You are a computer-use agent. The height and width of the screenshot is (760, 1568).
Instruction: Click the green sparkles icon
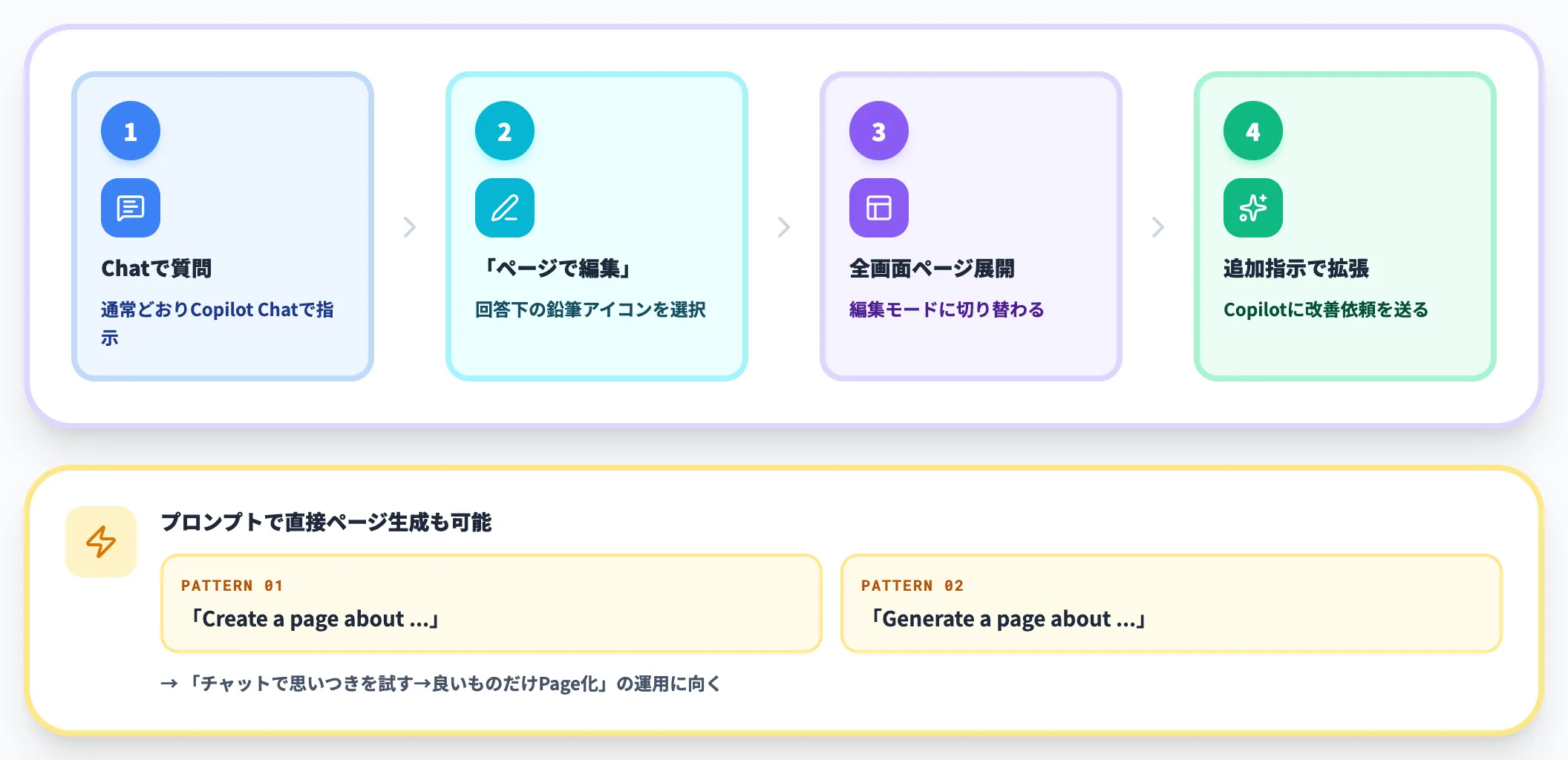(1253, 208)
